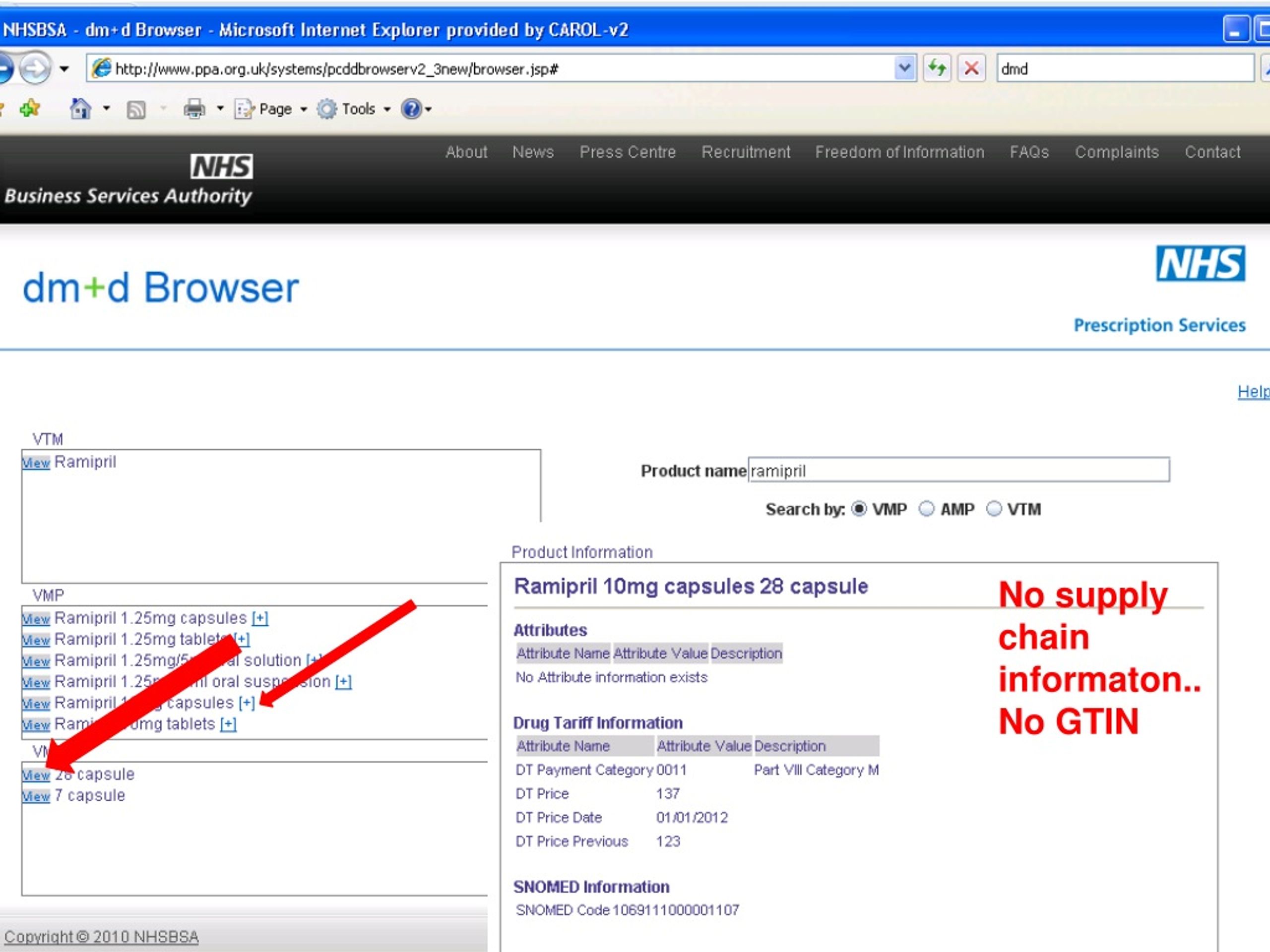The width and height of the screenshot is (1270, 952).
Task: Open the Home button dropdown arrow
Action: (106, 109)
